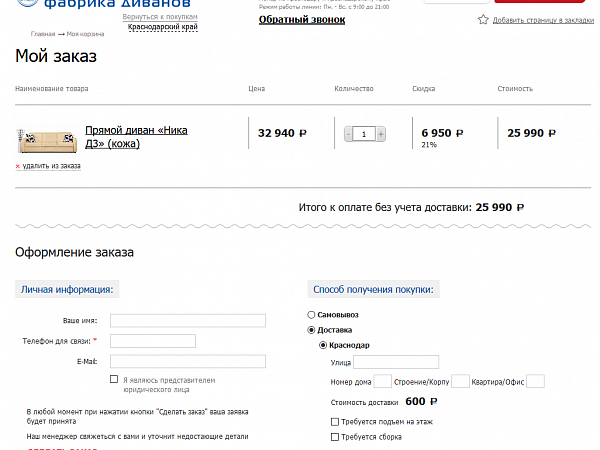This screenshot has height=450, width=600.
Task: Open the Прямой диван Ника Д3 product link
Action: pos(136,137)
